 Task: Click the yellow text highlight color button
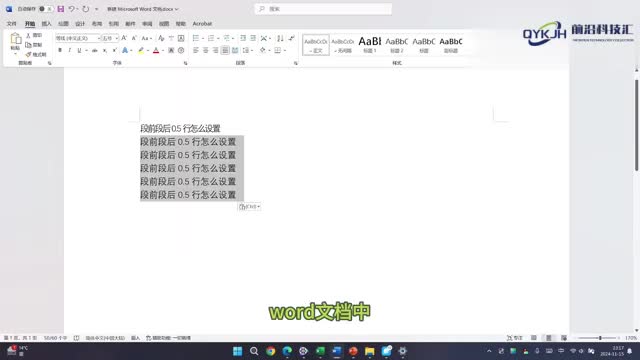pos(141,51)
